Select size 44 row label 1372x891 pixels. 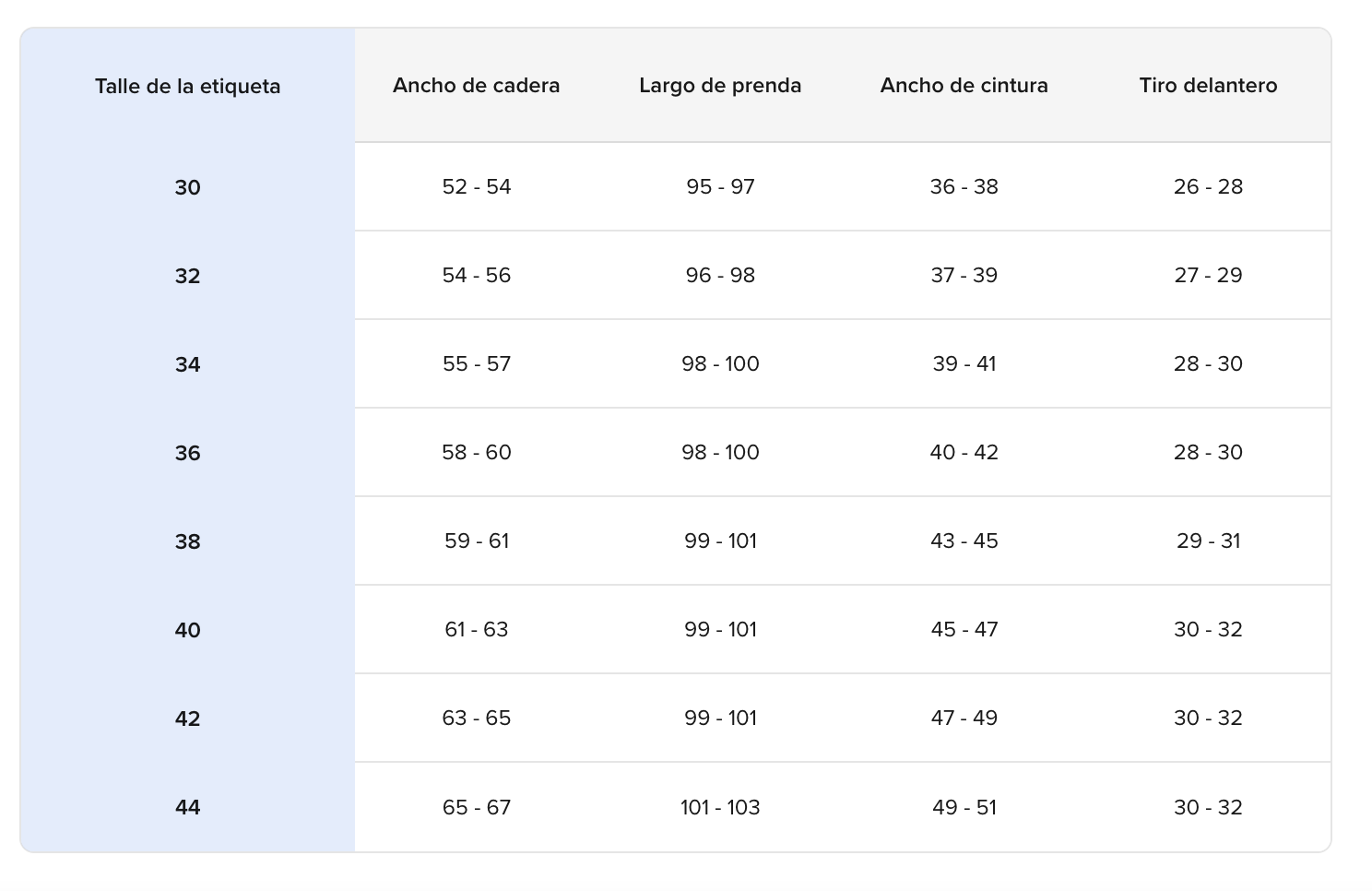coord(187,807)
